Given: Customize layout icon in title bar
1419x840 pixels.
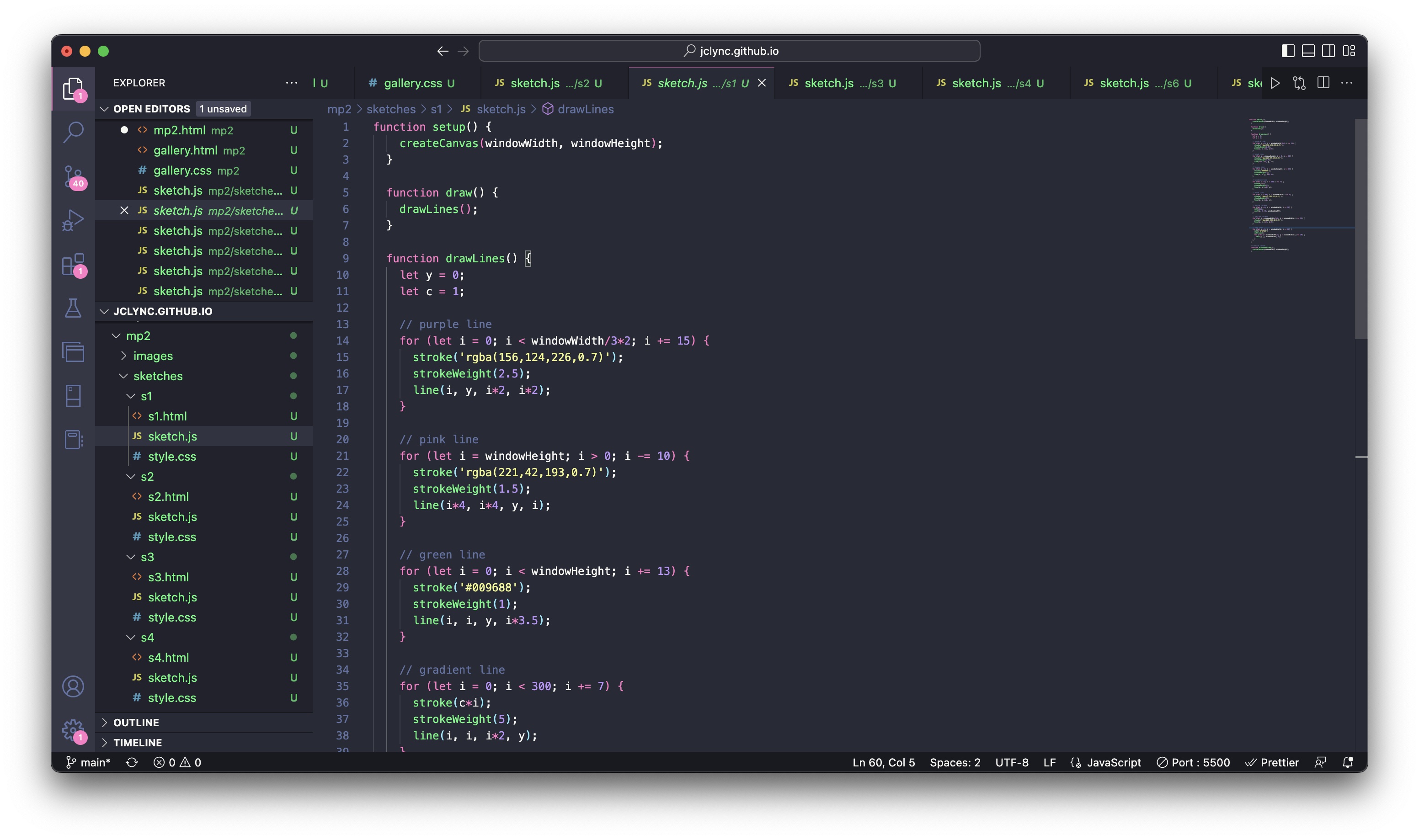Looking at the screenshot, I should pos(1349,51).
